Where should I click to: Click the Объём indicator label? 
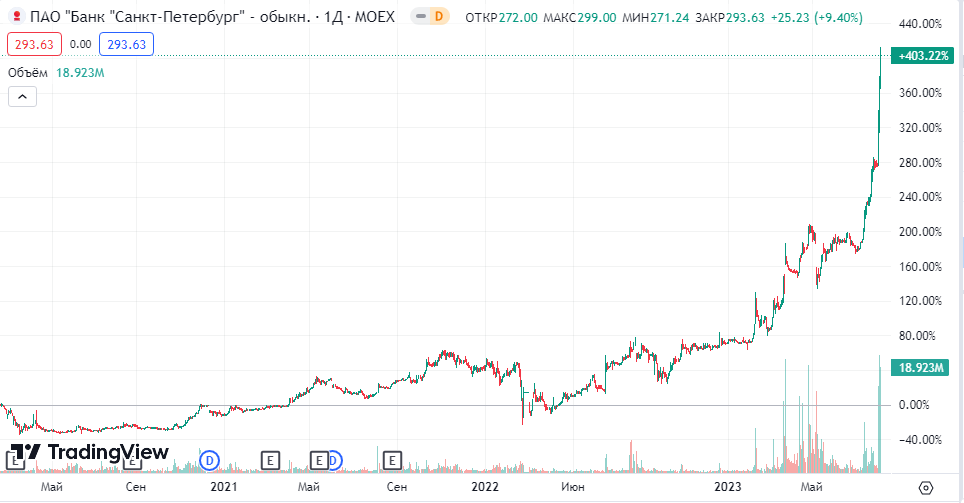tap(28, 73)
